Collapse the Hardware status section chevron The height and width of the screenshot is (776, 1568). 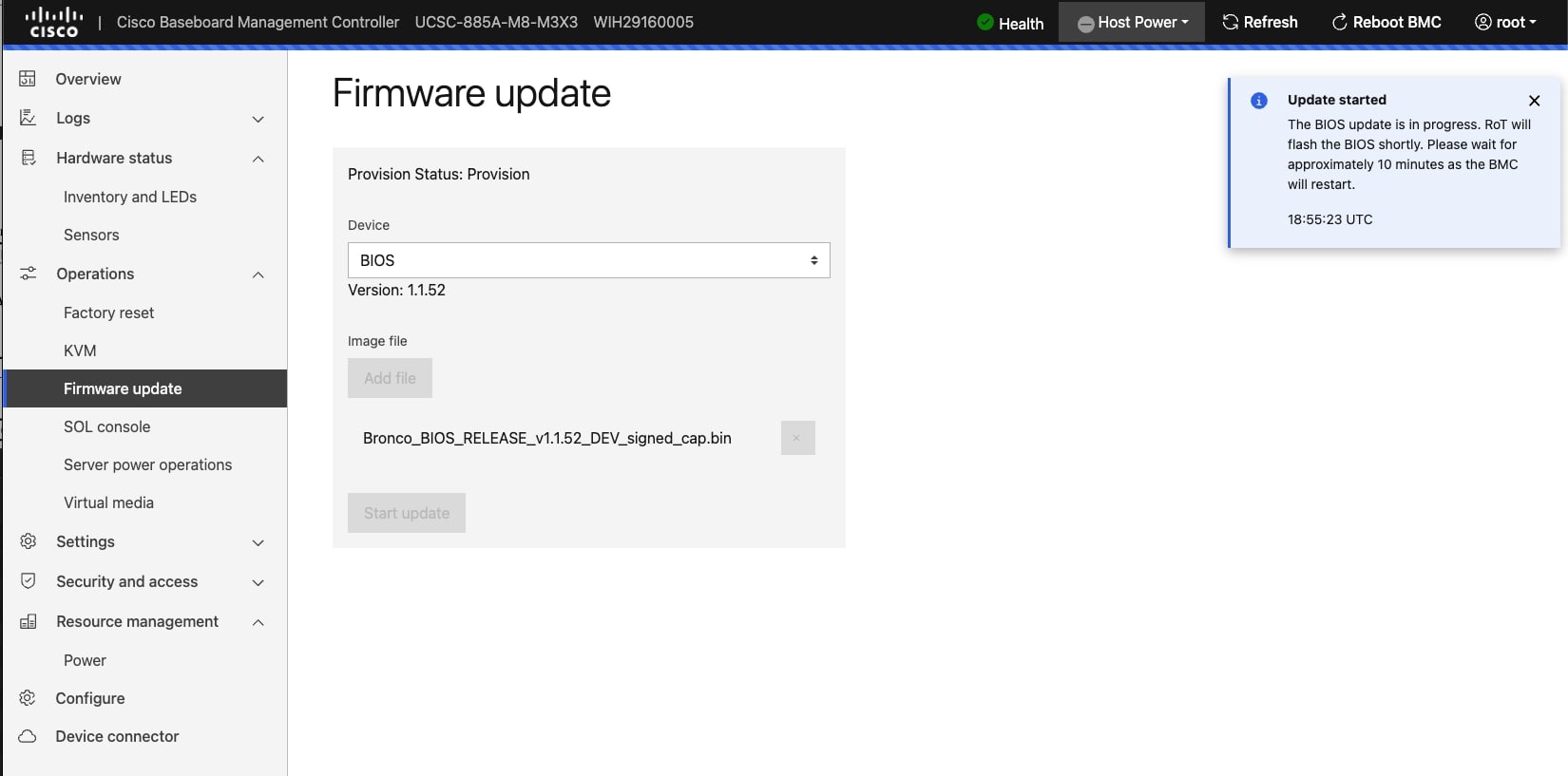pyautogui.click(x=258, y=159)
